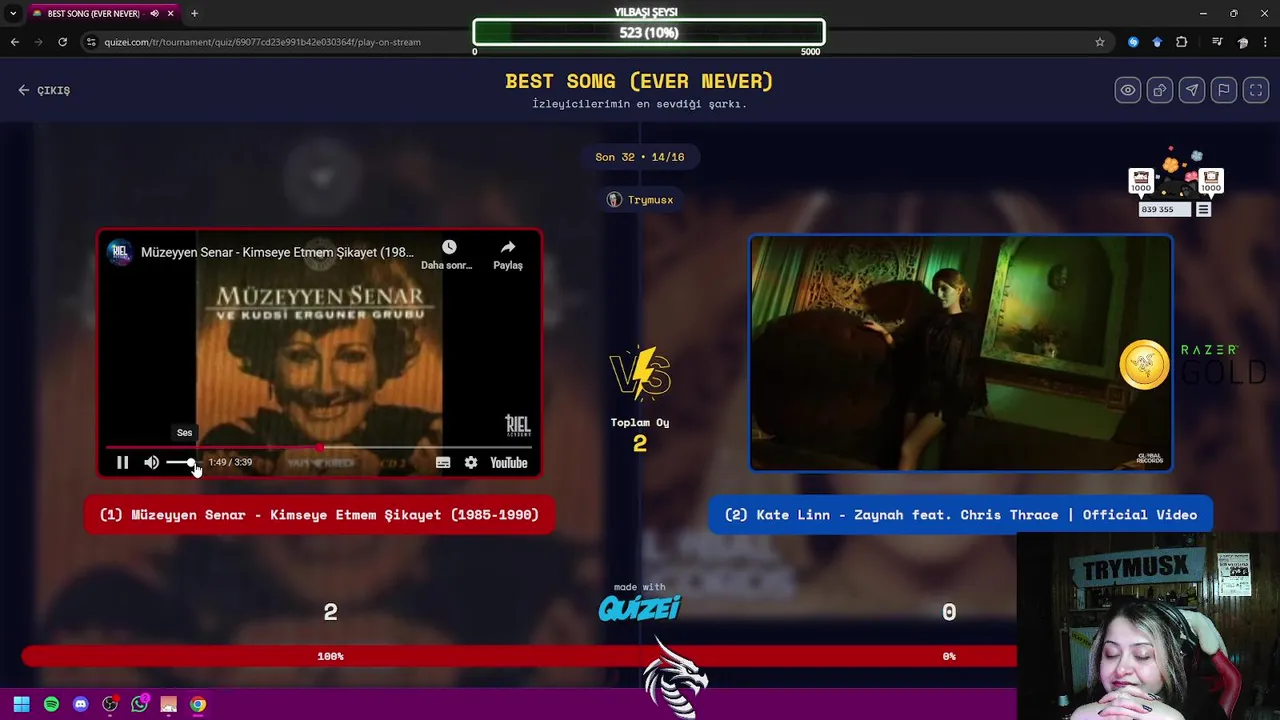This screenshot has height=720, width=1280.
Task: Open the Chrome three-dot menu
Action: (1266, 42)
